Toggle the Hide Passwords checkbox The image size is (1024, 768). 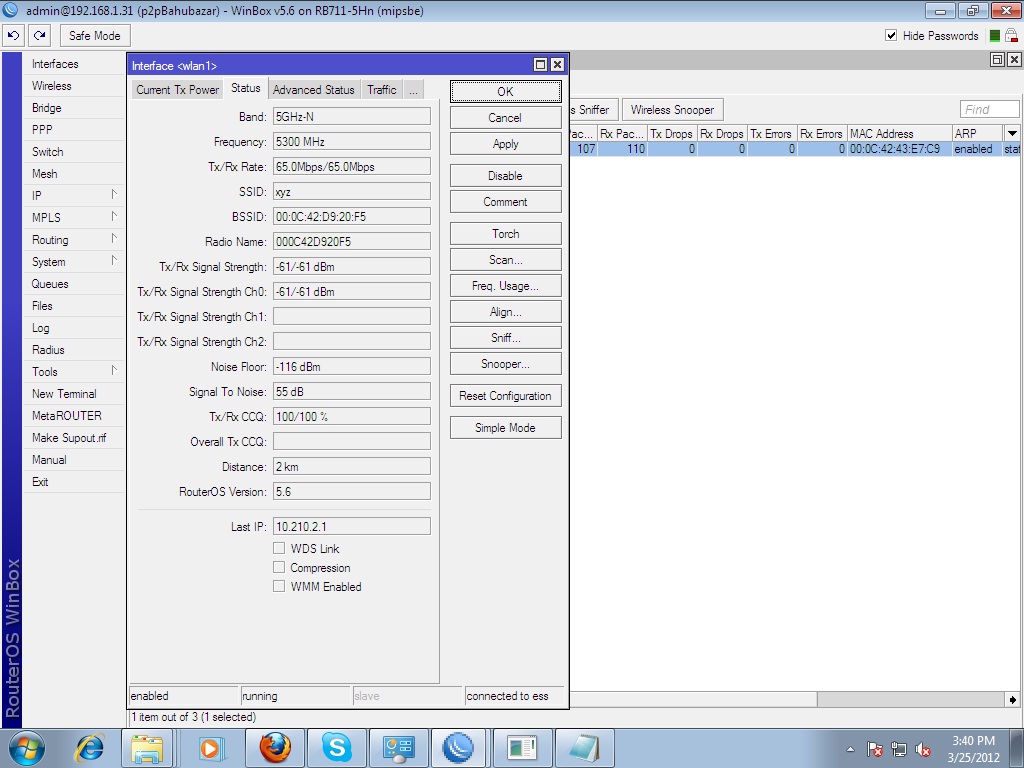tap(890, 35)
